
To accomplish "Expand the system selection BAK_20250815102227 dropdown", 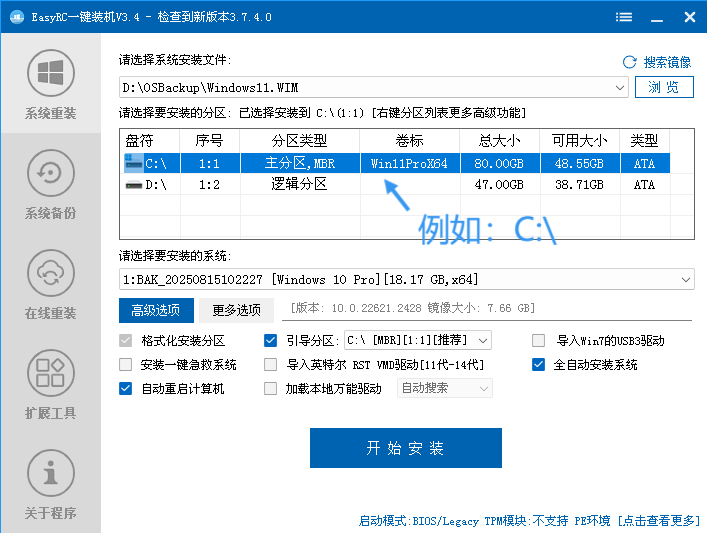I will tap(686, 280).
